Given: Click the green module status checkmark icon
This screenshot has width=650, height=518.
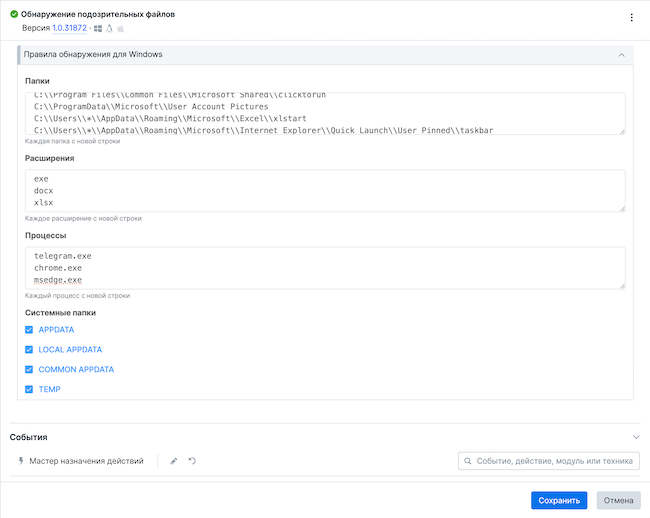Looking at the screenshot, I should click(14, 15).
